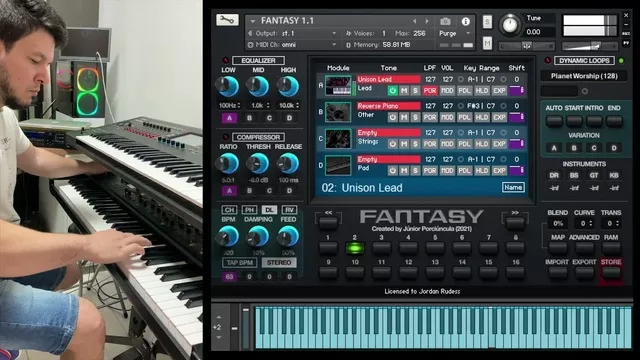This screenshot has height=360, width=640.
Task: Toggle the Dynamic Loops power button
Action: [548, 60]
